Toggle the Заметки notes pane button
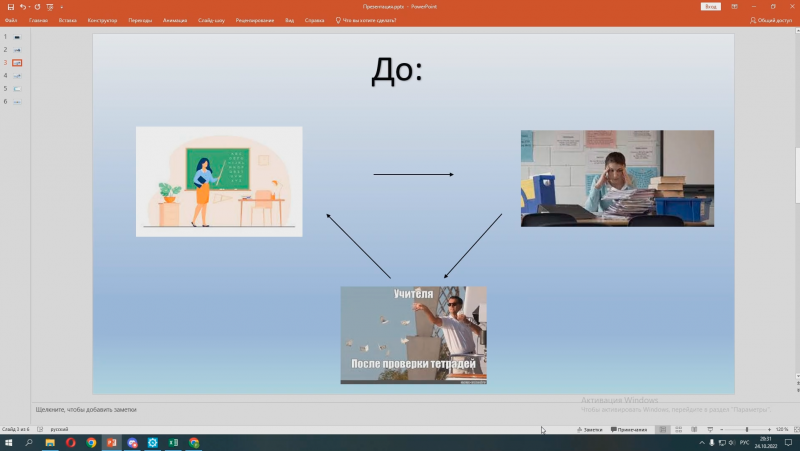The height and width of the screenshot is (451, 800). point(589,430)
